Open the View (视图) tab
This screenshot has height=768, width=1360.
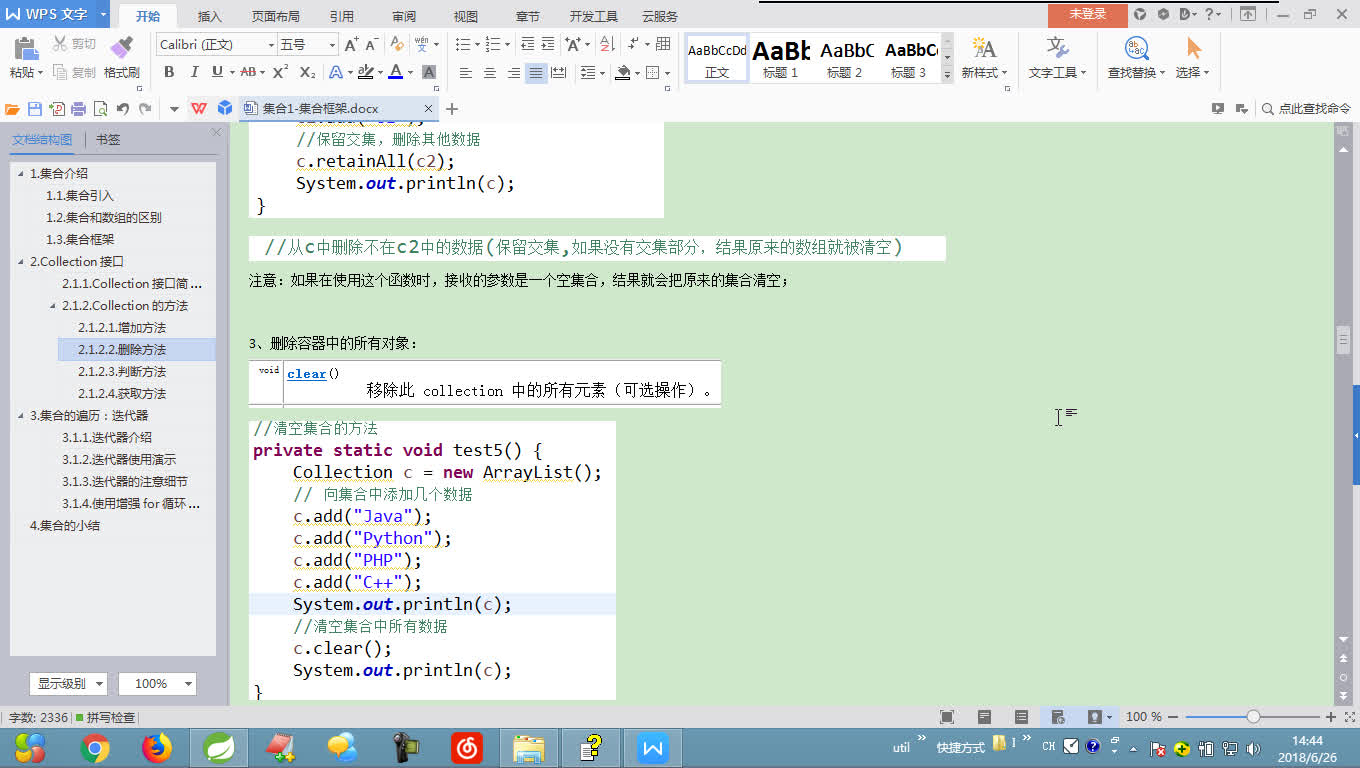pyautogui.click(x=465, y=16)
